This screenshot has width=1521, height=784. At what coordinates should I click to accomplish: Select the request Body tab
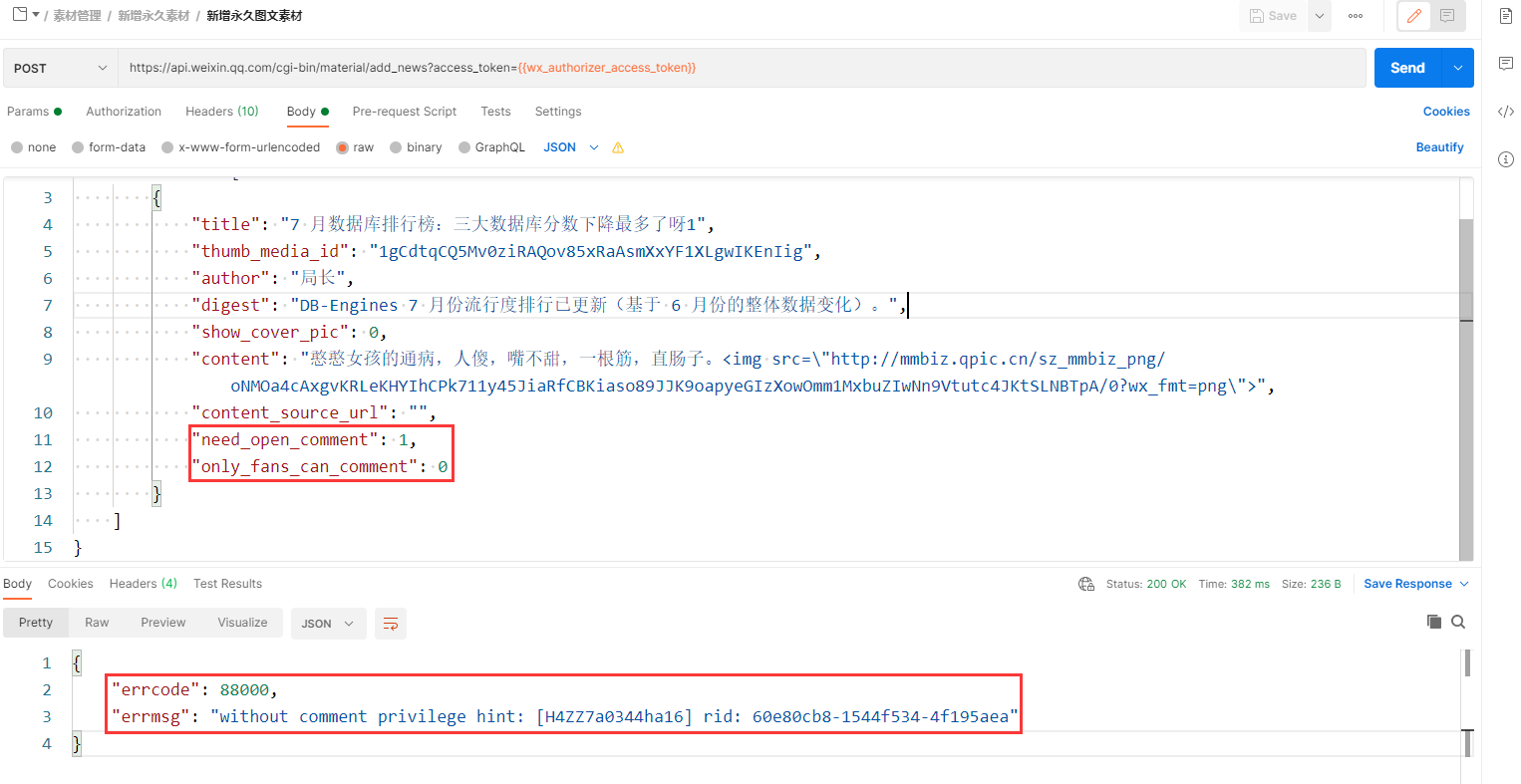point(307,112)
